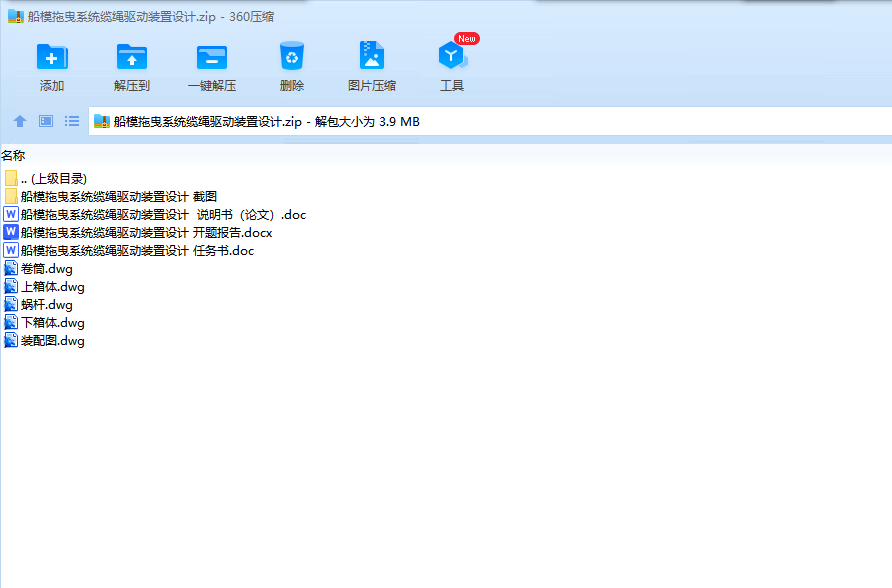Select the 装配图.dwg file

(44, 341)
